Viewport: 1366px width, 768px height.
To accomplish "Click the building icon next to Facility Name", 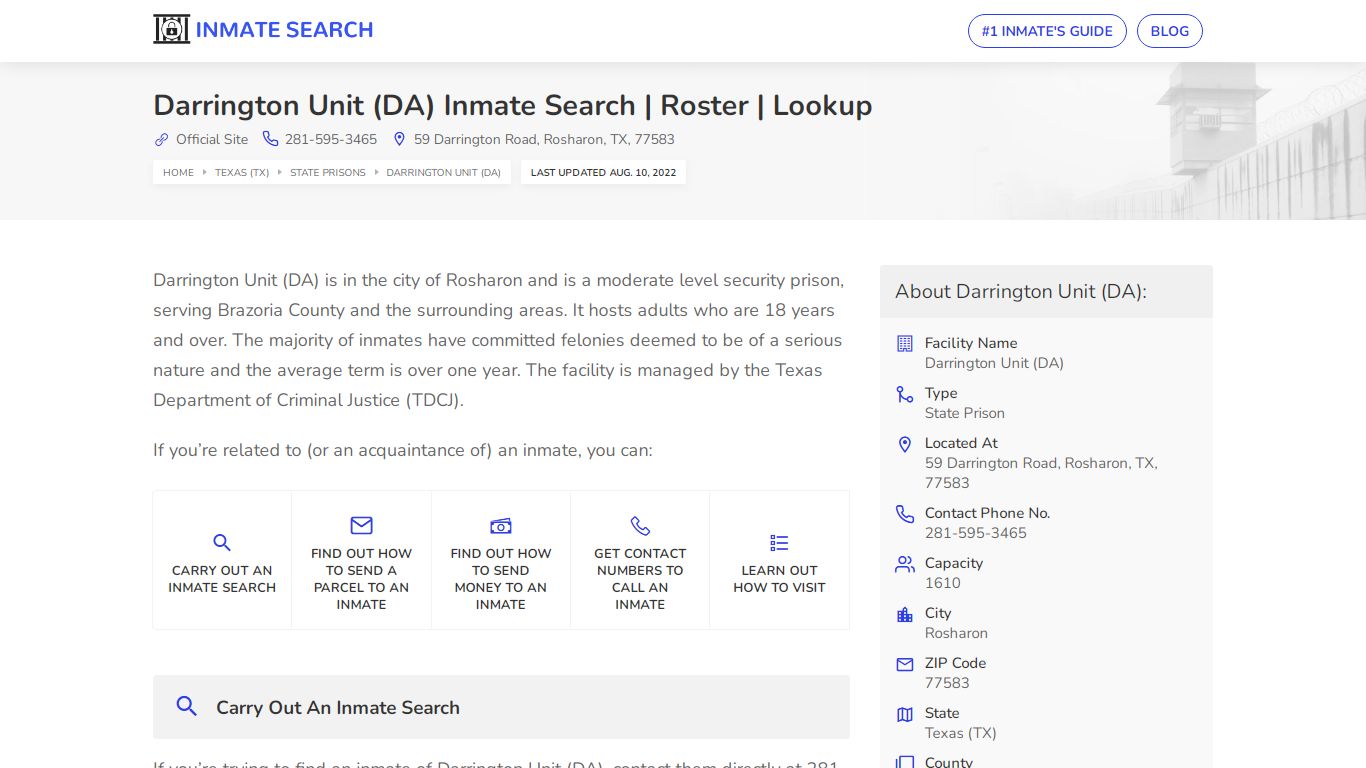I will pos(905,344).
